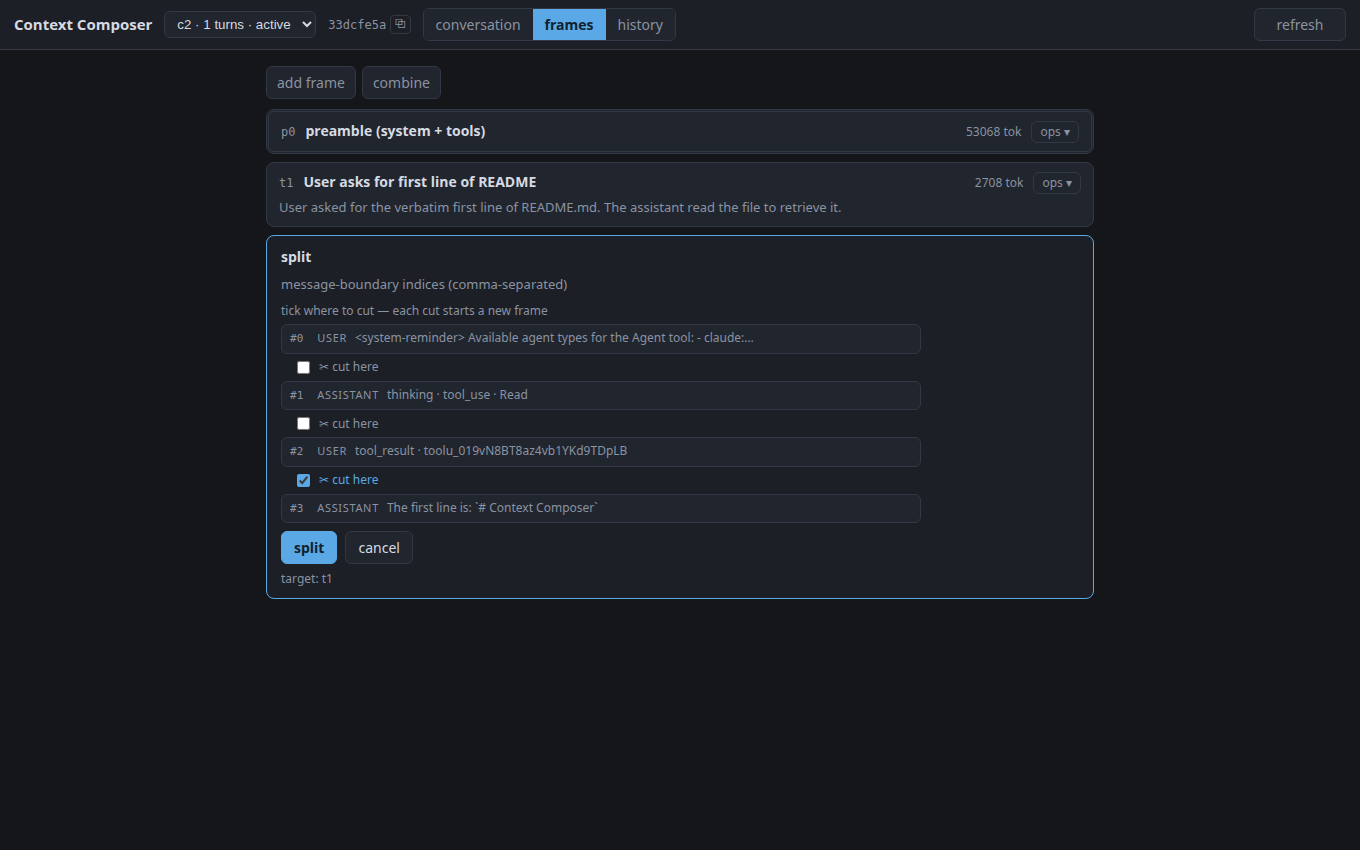Click the refresh button
The image size is (1360, 850).
[1299, 25]
